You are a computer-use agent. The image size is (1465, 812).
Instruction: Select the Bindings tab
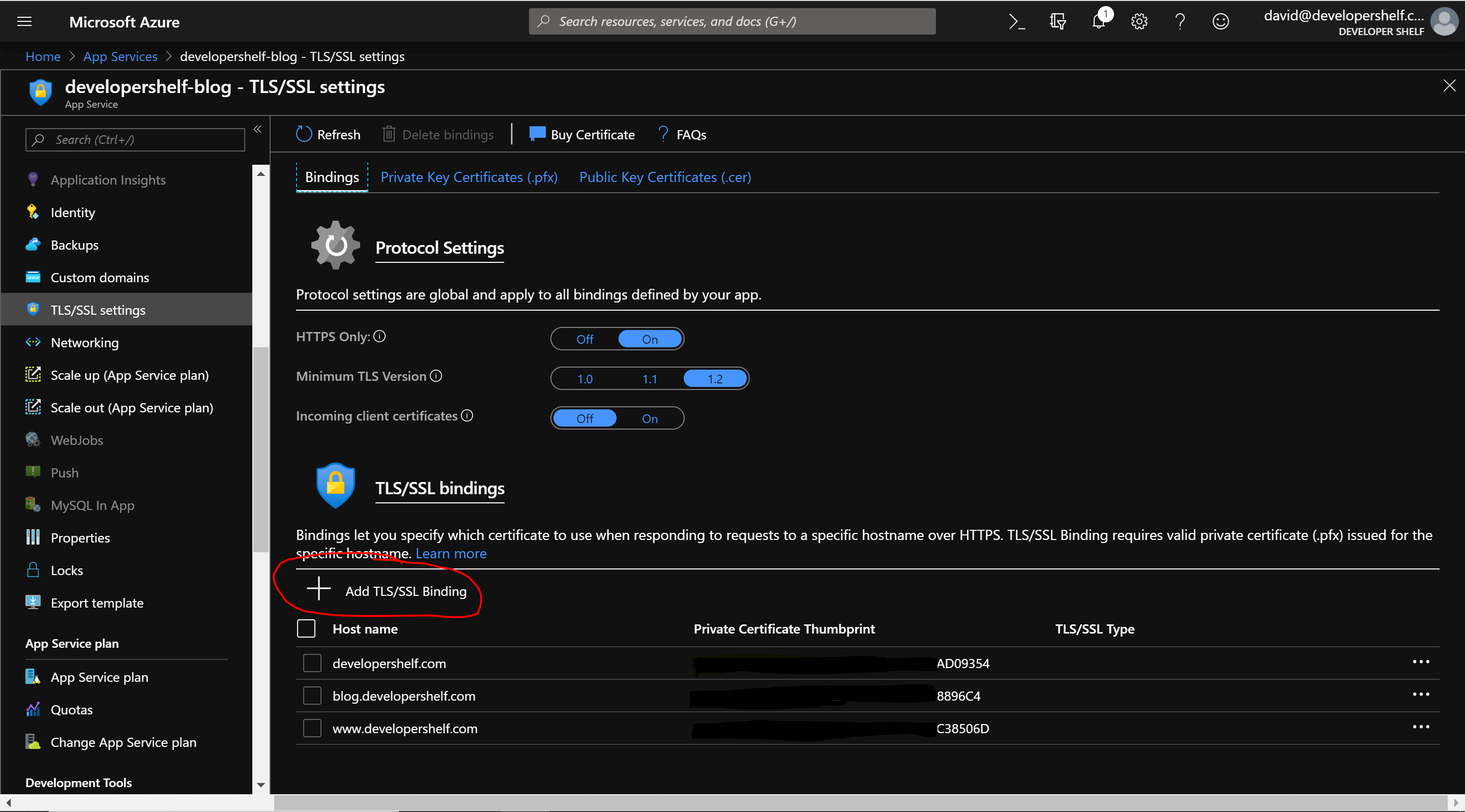click(x=332, y=177)
